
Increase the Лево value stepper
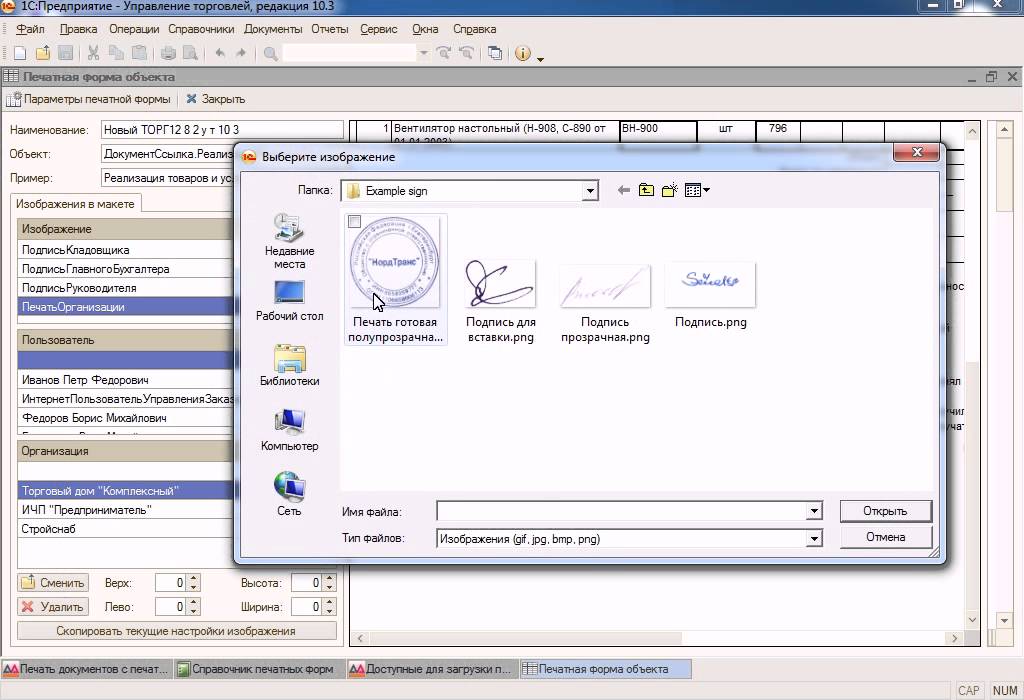click(x=193, y=602)
